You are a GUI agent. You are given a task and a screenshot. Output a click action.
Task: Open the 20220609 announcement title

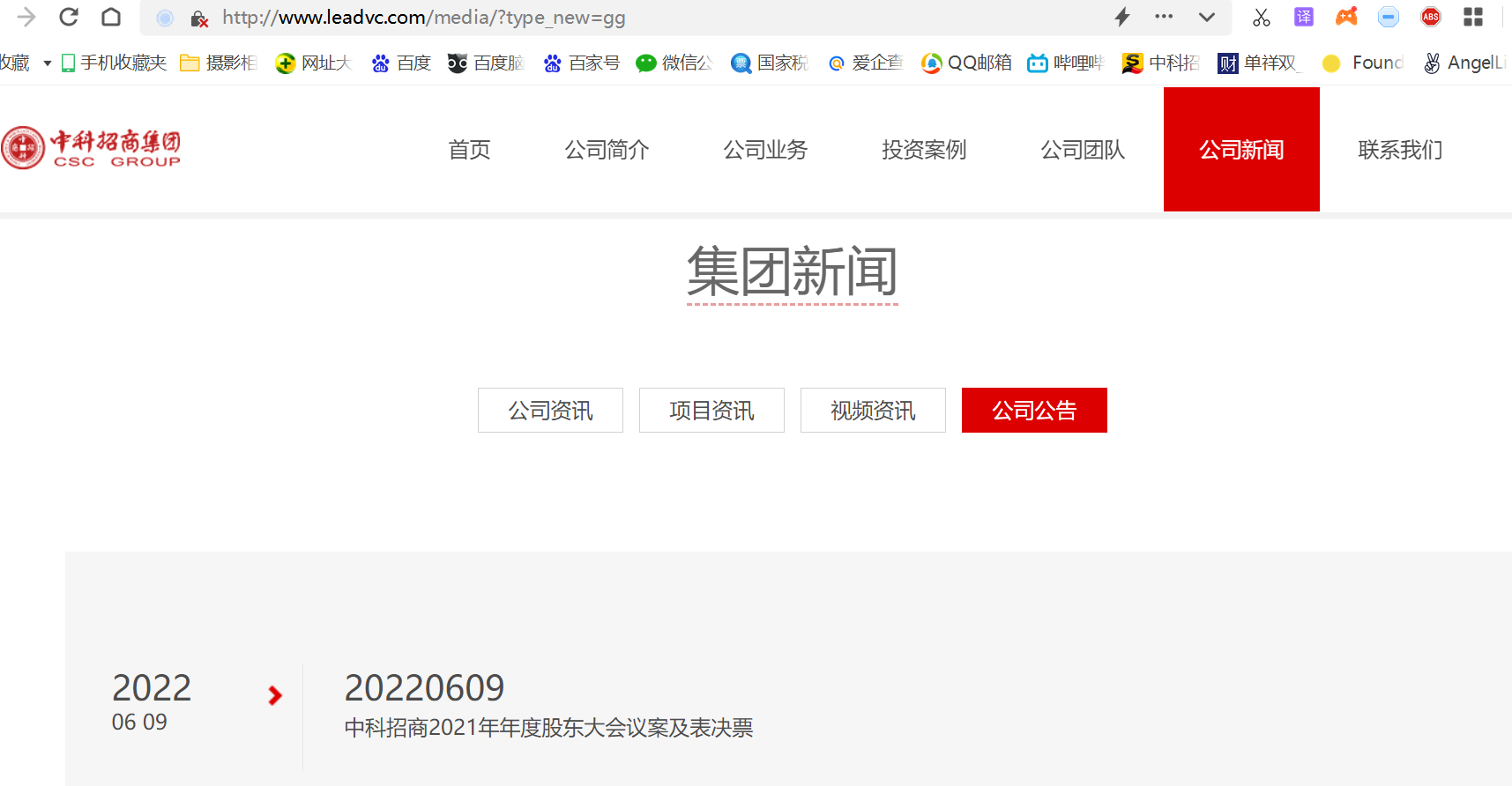tap(424, 688)
